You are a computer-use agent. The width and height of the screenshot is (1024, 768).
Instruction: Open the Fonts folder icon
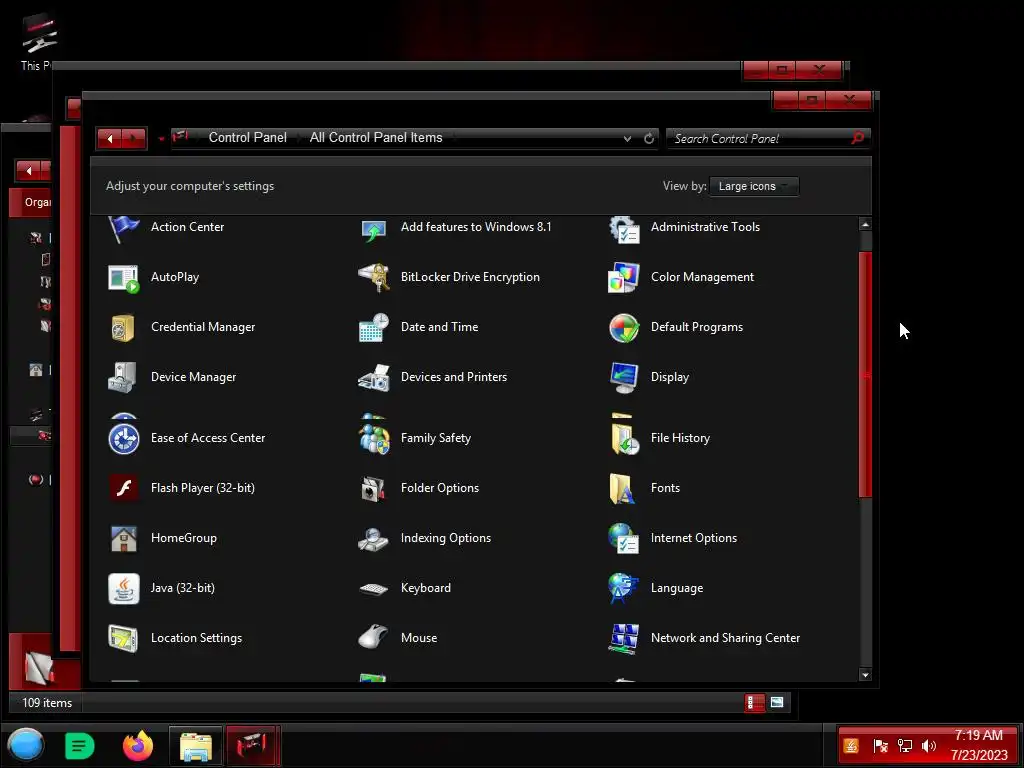click(621, 488)
